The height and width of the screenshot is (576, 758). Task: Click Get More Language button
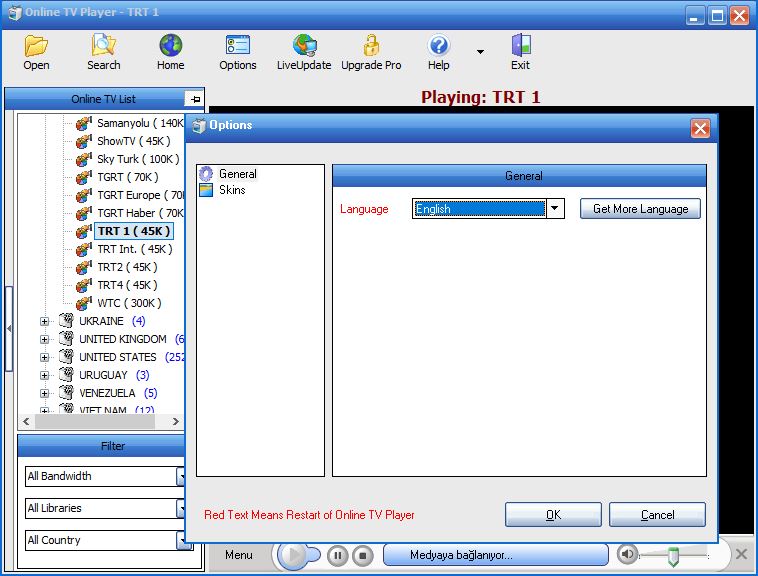[640, 209]
